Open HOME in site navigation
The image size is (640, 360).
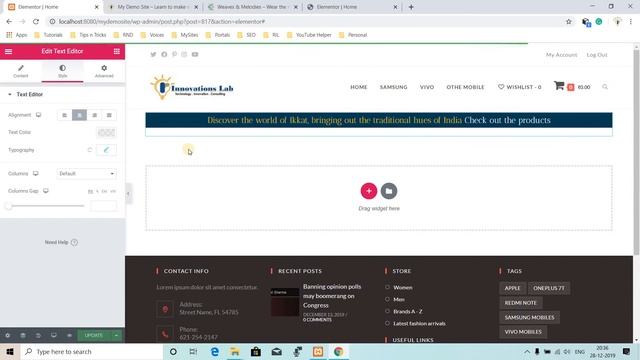(359, 87)
